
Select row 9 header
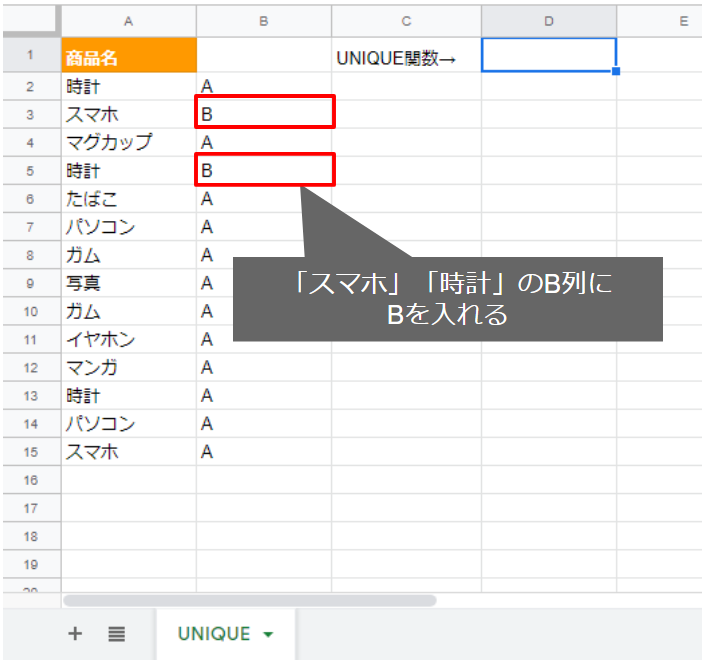point(31,283)
